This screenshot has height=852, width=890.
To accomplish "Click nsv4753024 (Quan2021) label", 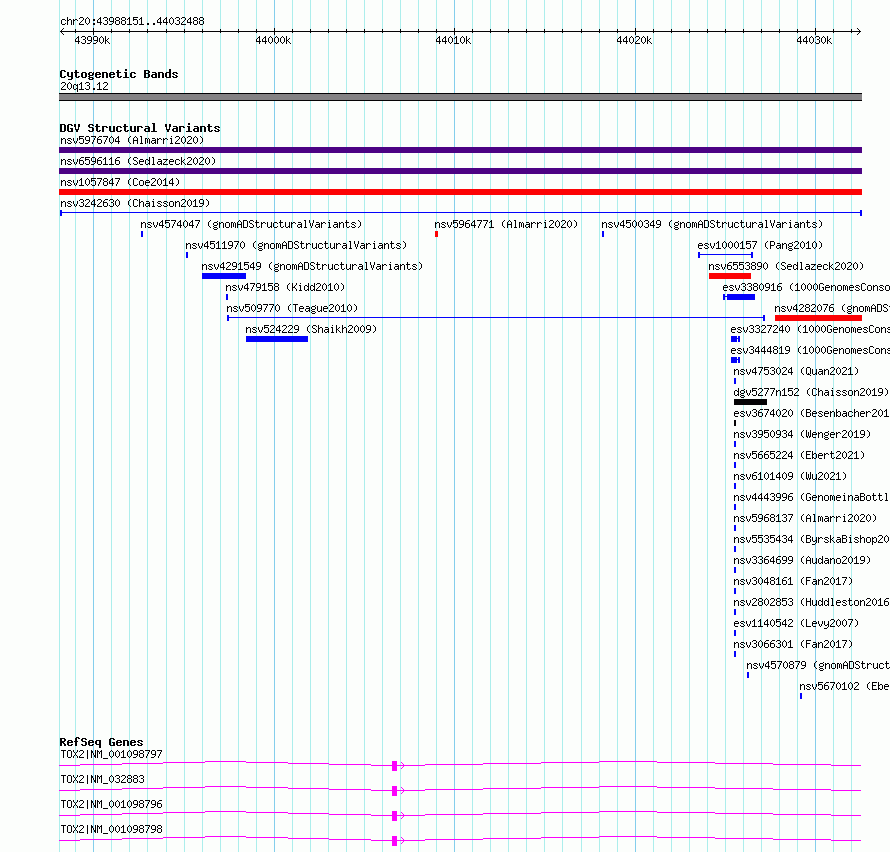I will coord(796,371).
